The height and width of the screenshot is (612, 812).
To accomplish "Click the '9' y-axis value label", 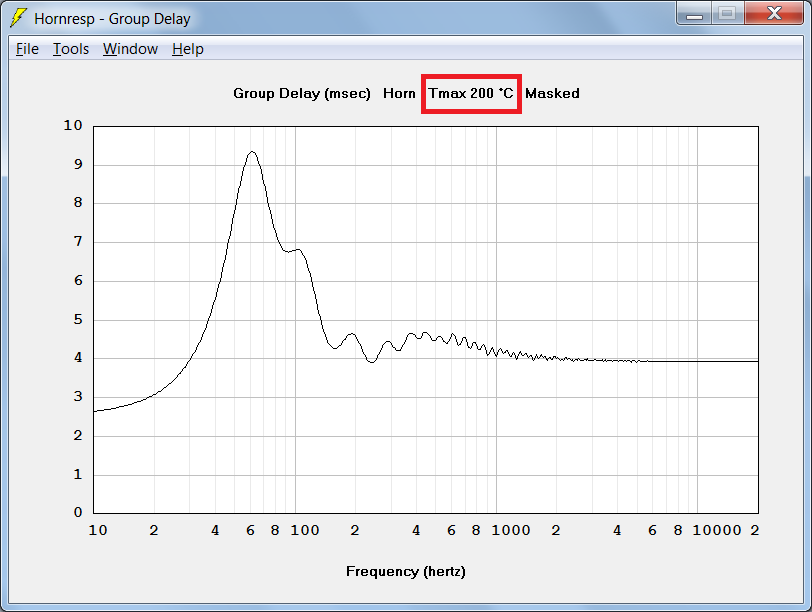I will (x=78, y=165).
